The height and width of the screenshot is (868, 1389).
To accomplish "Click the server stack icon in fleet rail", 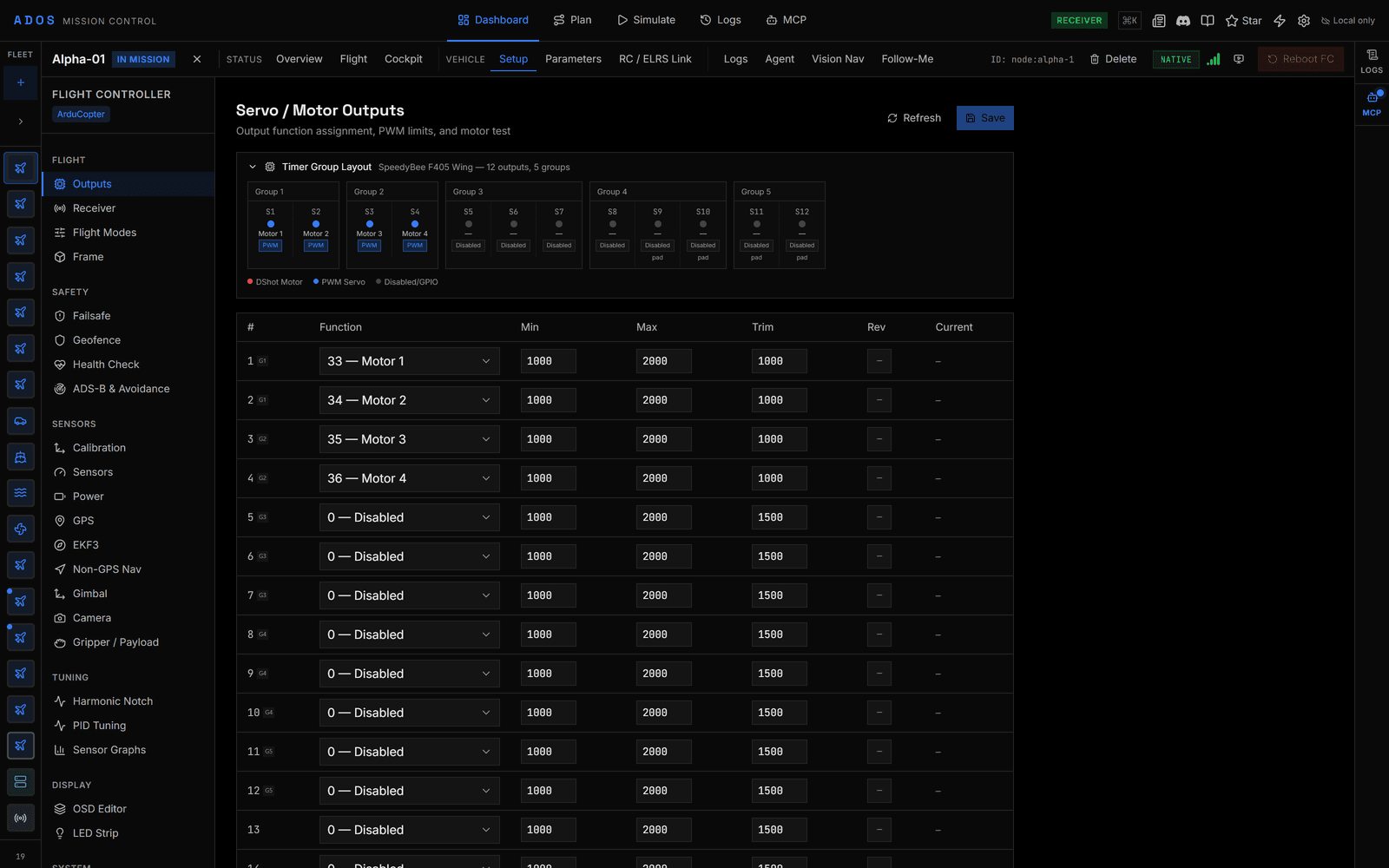I will pyautogui.click(x=21, y=781).
